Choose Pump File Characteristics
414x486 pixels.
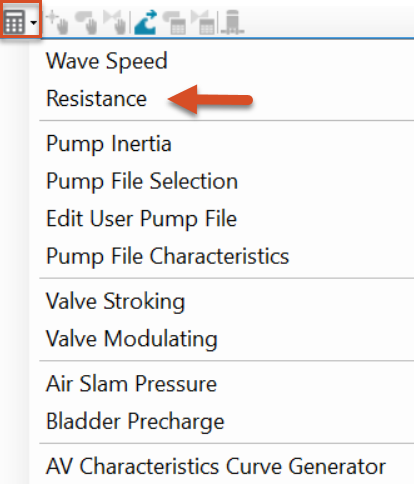tap(167, 256)
